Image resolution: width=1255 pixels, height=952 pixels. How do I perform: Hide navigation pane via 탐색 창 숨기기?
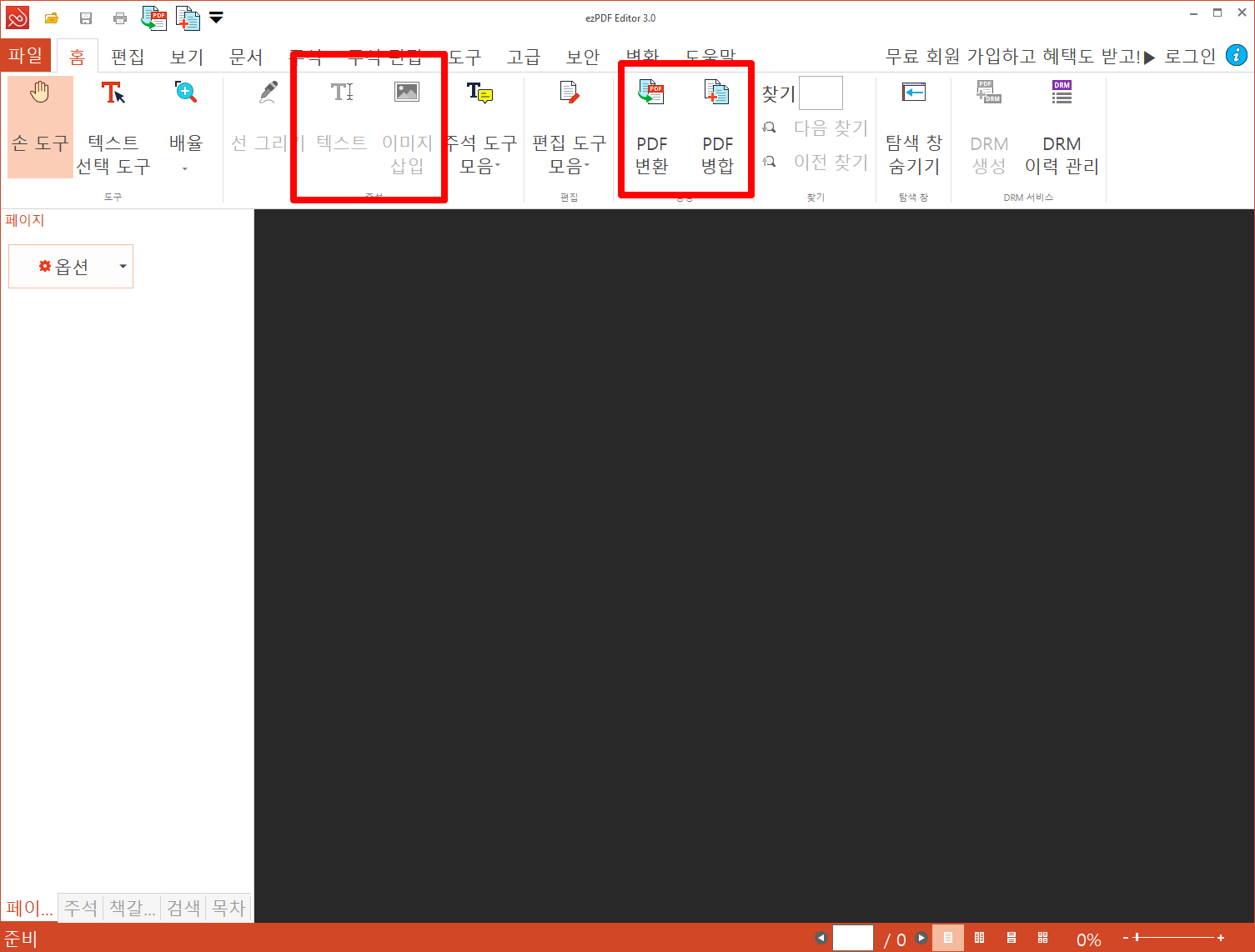pyautogui.click(x=913, y=127)
